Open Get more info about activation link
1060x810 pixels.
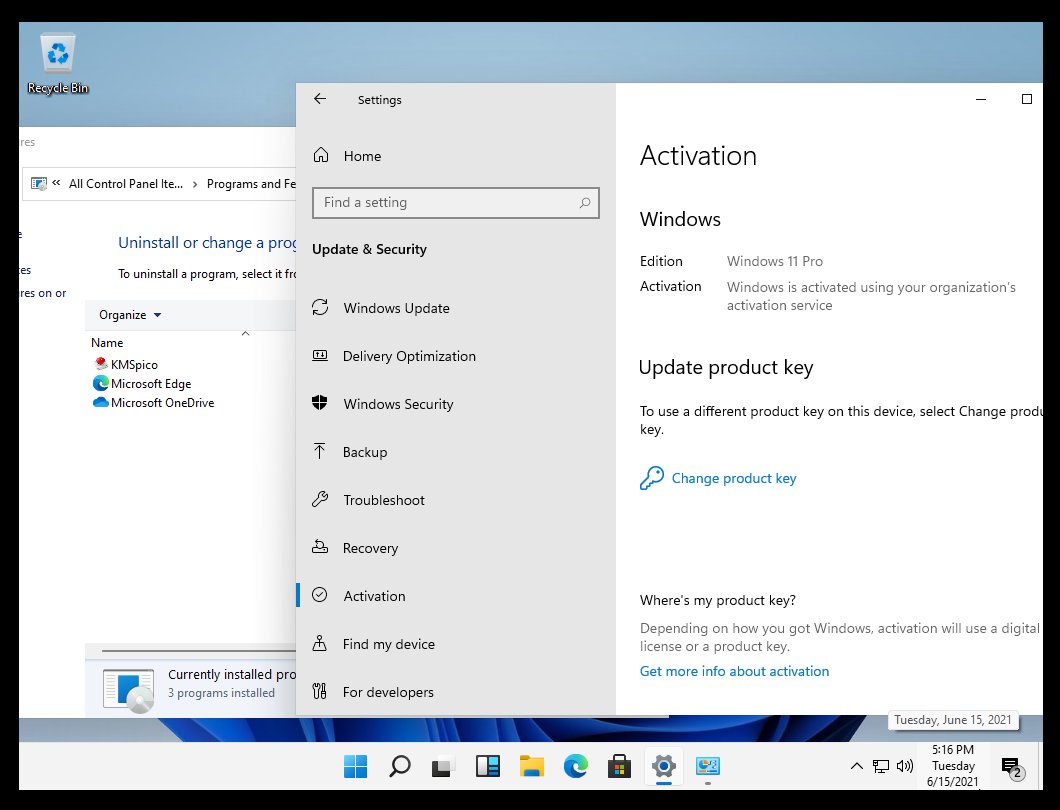[x=734, y=671]
